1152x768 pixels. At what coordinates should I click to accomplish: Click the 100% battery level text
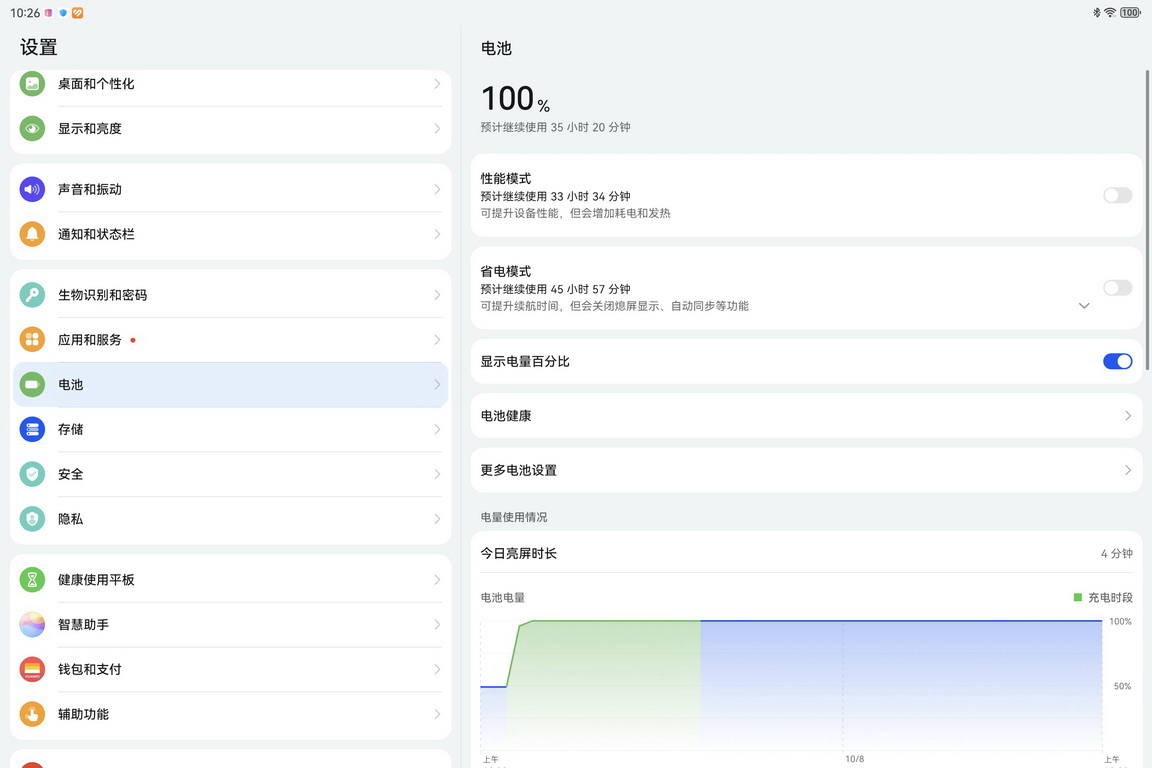(515, 98)
